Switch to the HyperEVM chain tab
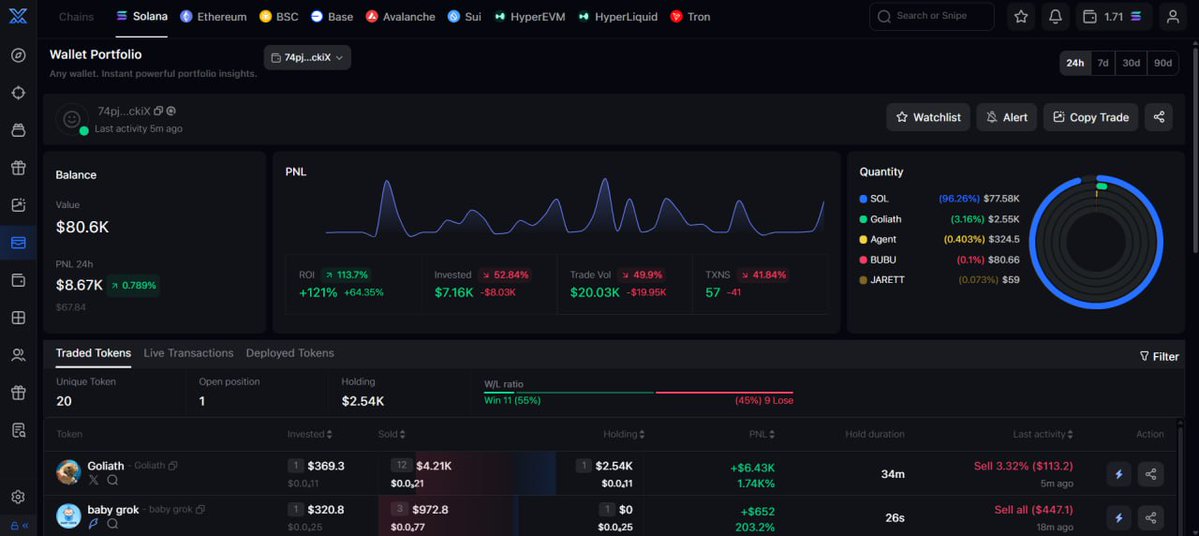1199x536 pixels. 529,16
